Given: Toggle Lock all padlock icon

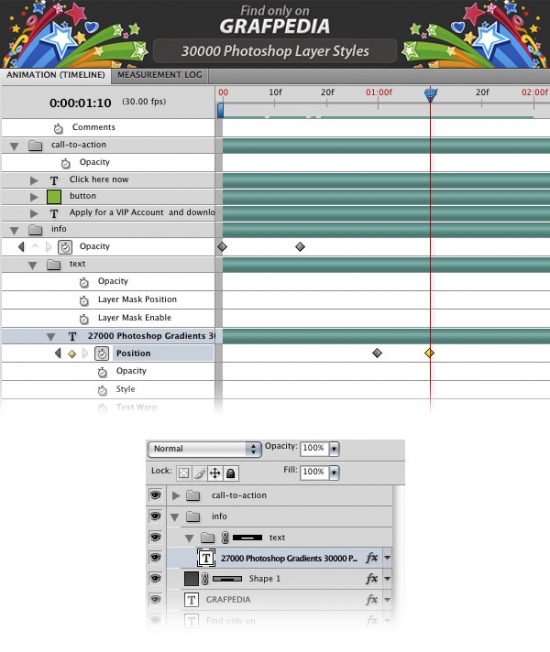Looking at the screenshot, I should [231, 473].
